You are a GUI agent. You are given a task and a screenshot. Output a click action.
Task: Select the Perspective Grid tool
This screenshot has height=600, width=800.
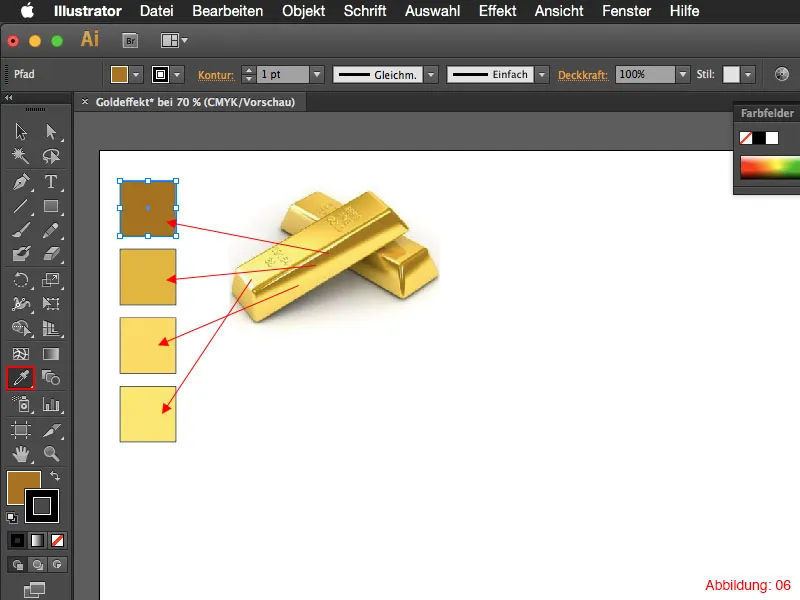(51, 328)
